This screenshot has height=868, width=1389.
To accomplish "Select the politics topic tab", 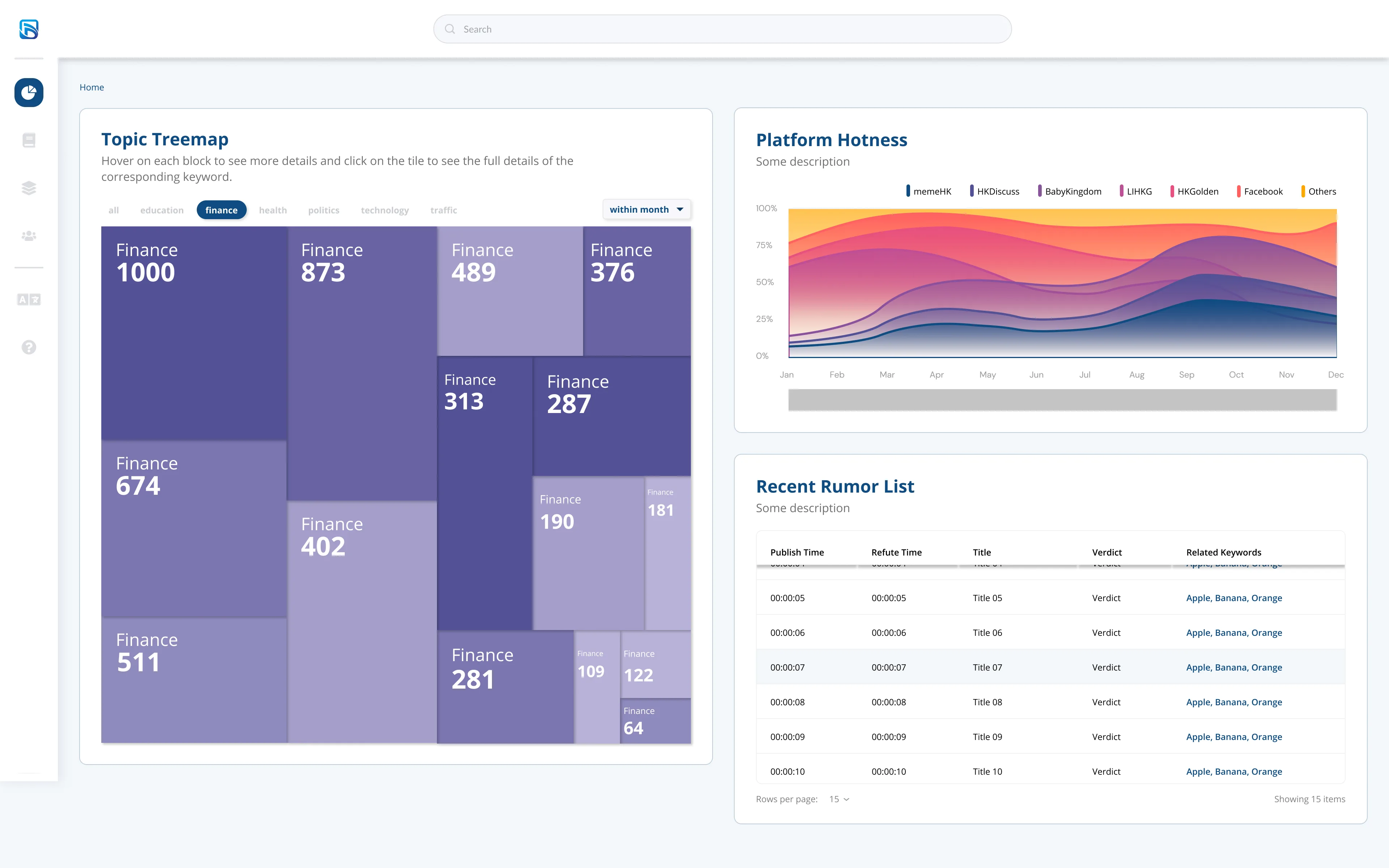I will click(x=324, y=210).
